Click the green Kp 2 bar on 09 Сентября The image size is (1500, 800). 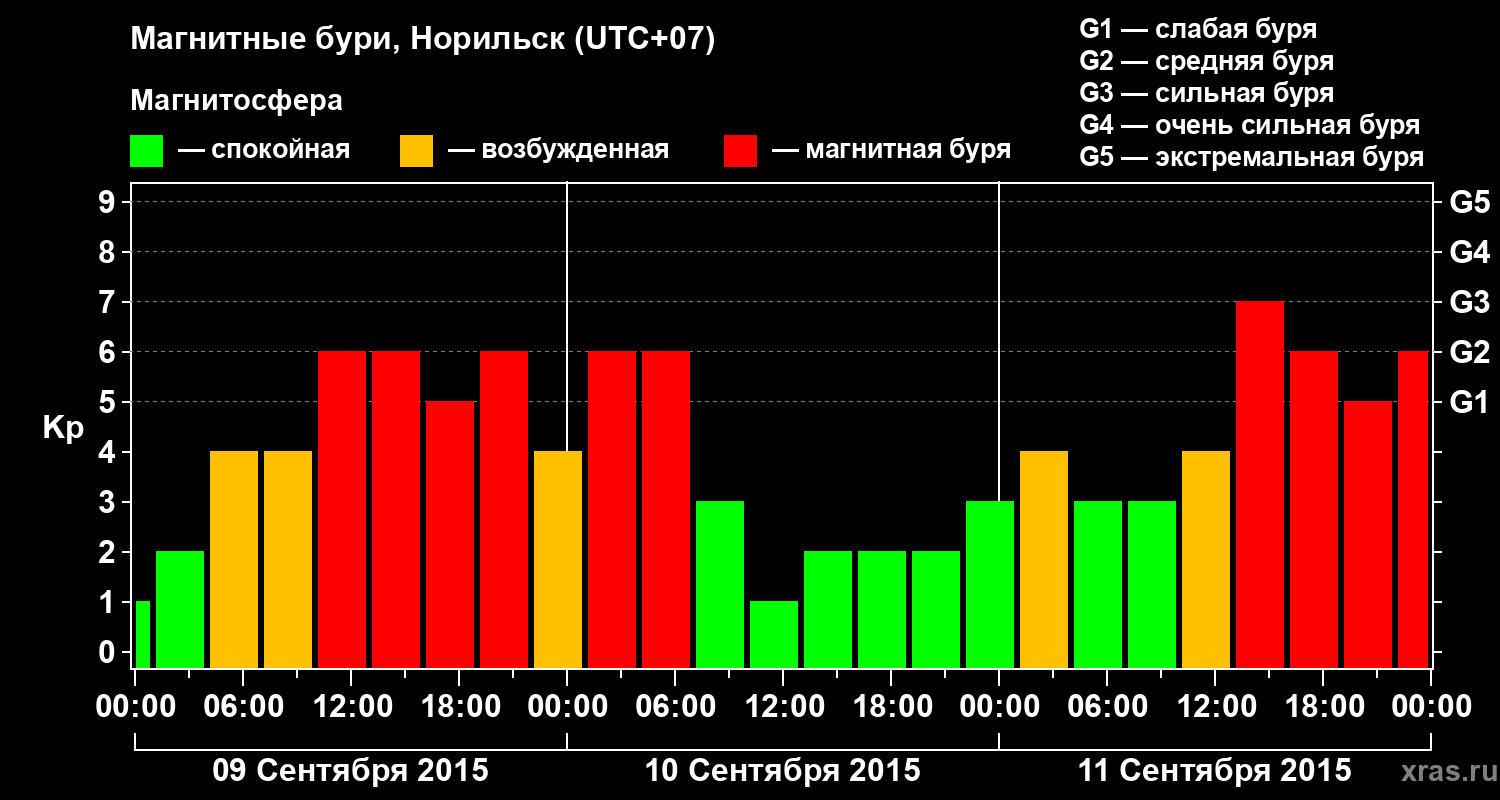coord(180,609)
